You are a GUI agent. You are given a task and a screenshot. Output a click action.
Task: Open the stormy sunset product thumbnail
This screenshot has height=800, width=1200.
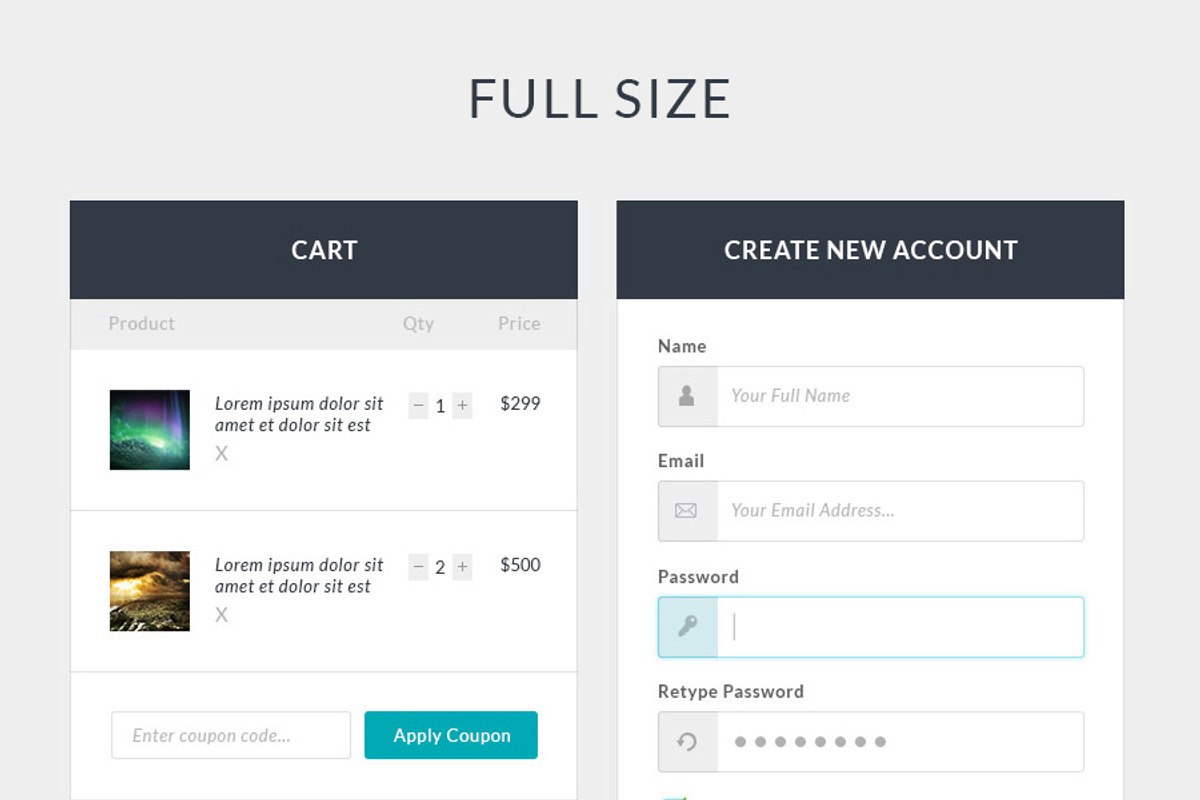click(x=149, y=591)
